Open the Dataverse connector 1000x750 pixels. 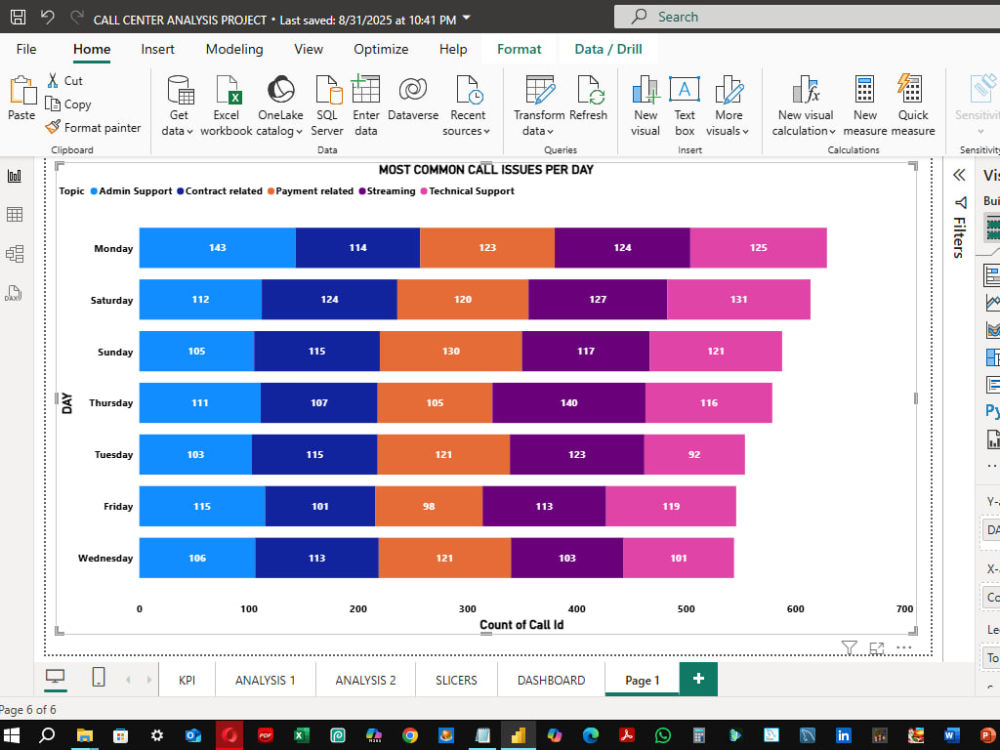pos(413,98)
